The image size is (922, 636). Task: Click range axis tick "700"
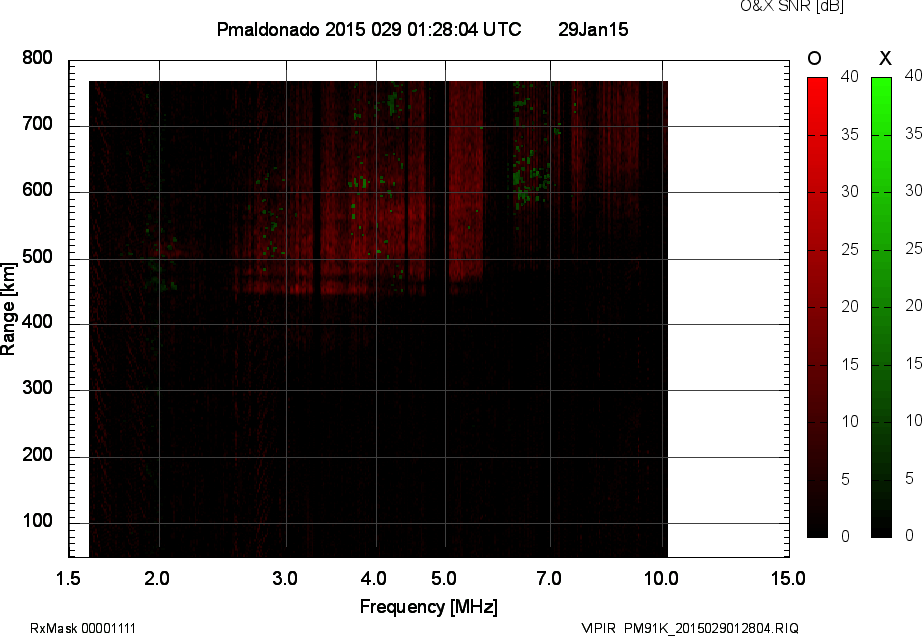click(37, 124)
